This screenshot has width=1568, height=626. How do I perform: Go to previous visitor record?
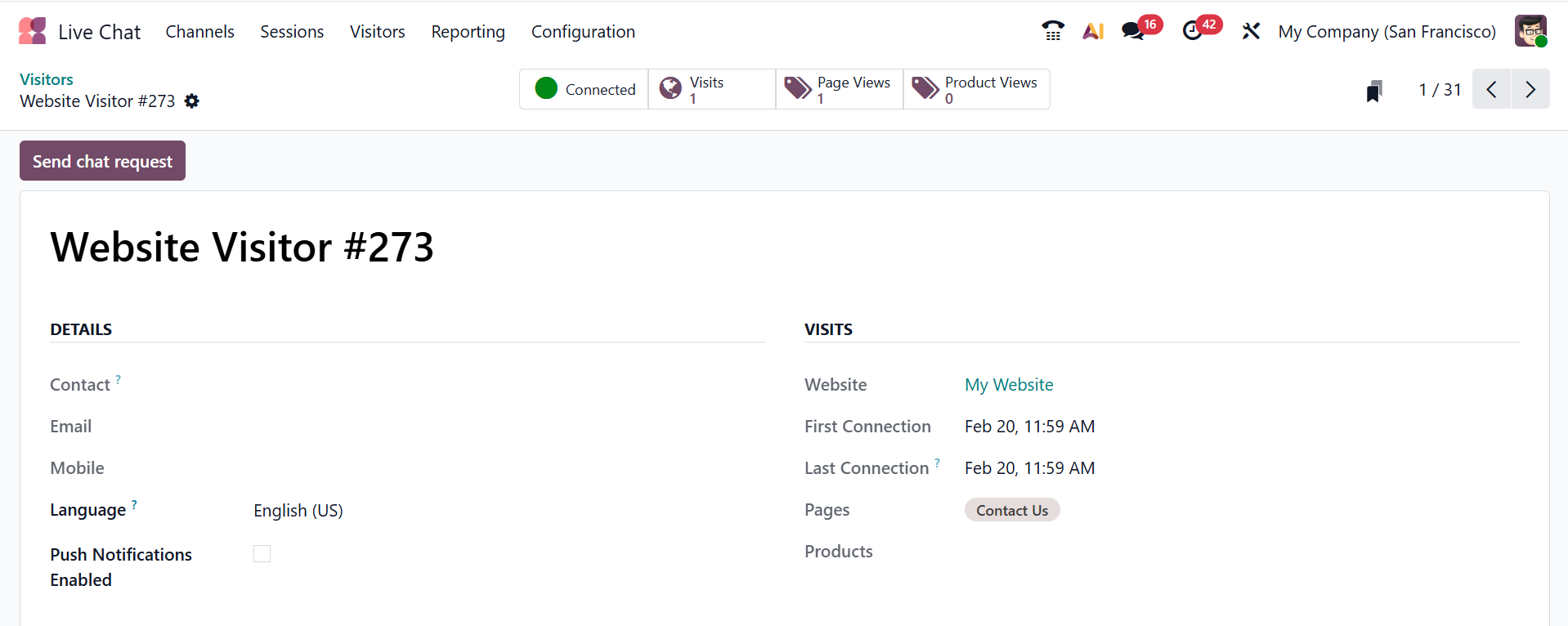(x=1492, y=89)
